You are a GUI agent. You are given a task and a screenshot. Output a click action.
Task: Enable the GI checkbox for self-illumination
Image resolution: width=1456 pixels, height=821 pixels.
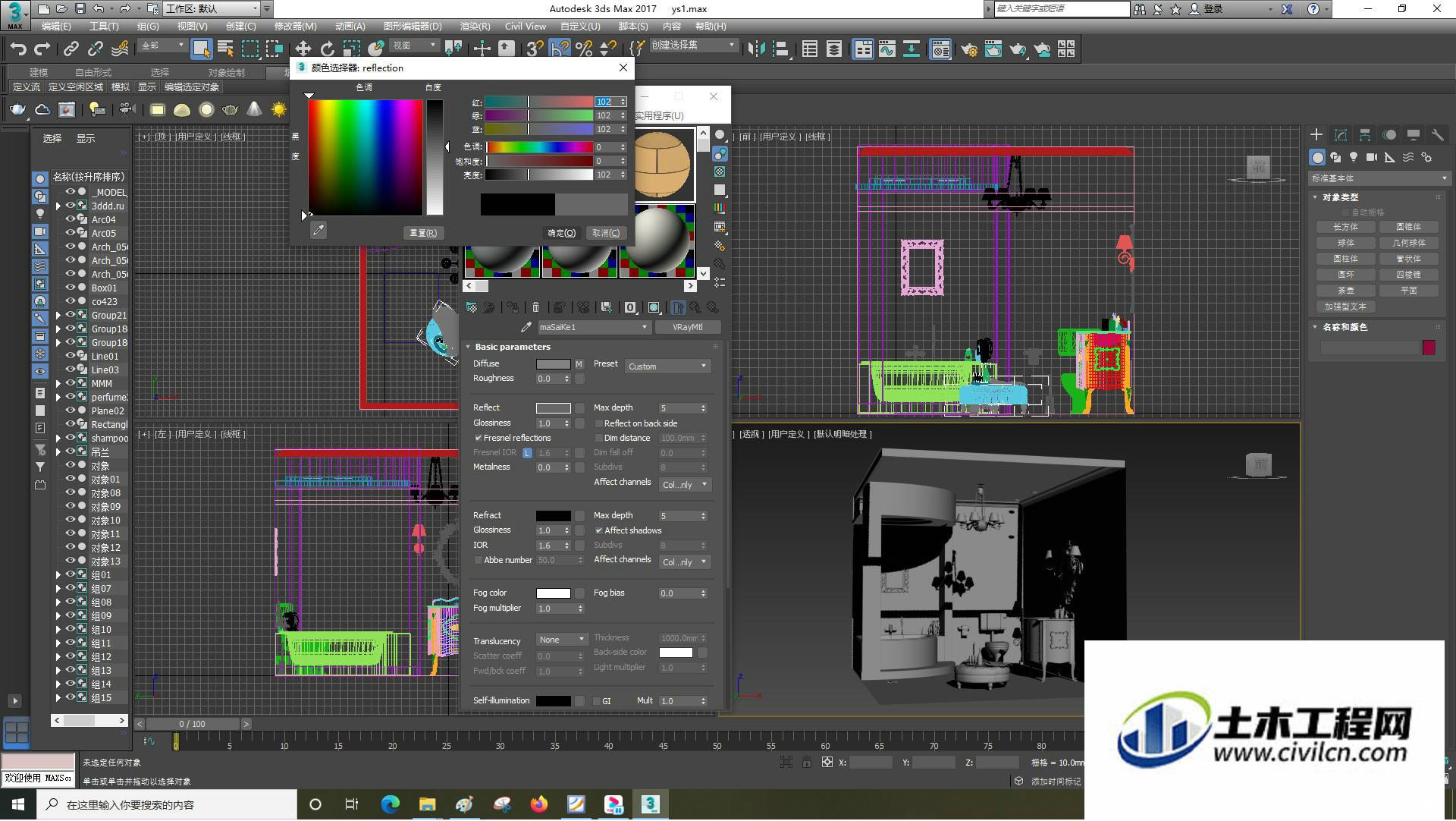[x=597, y=701]
